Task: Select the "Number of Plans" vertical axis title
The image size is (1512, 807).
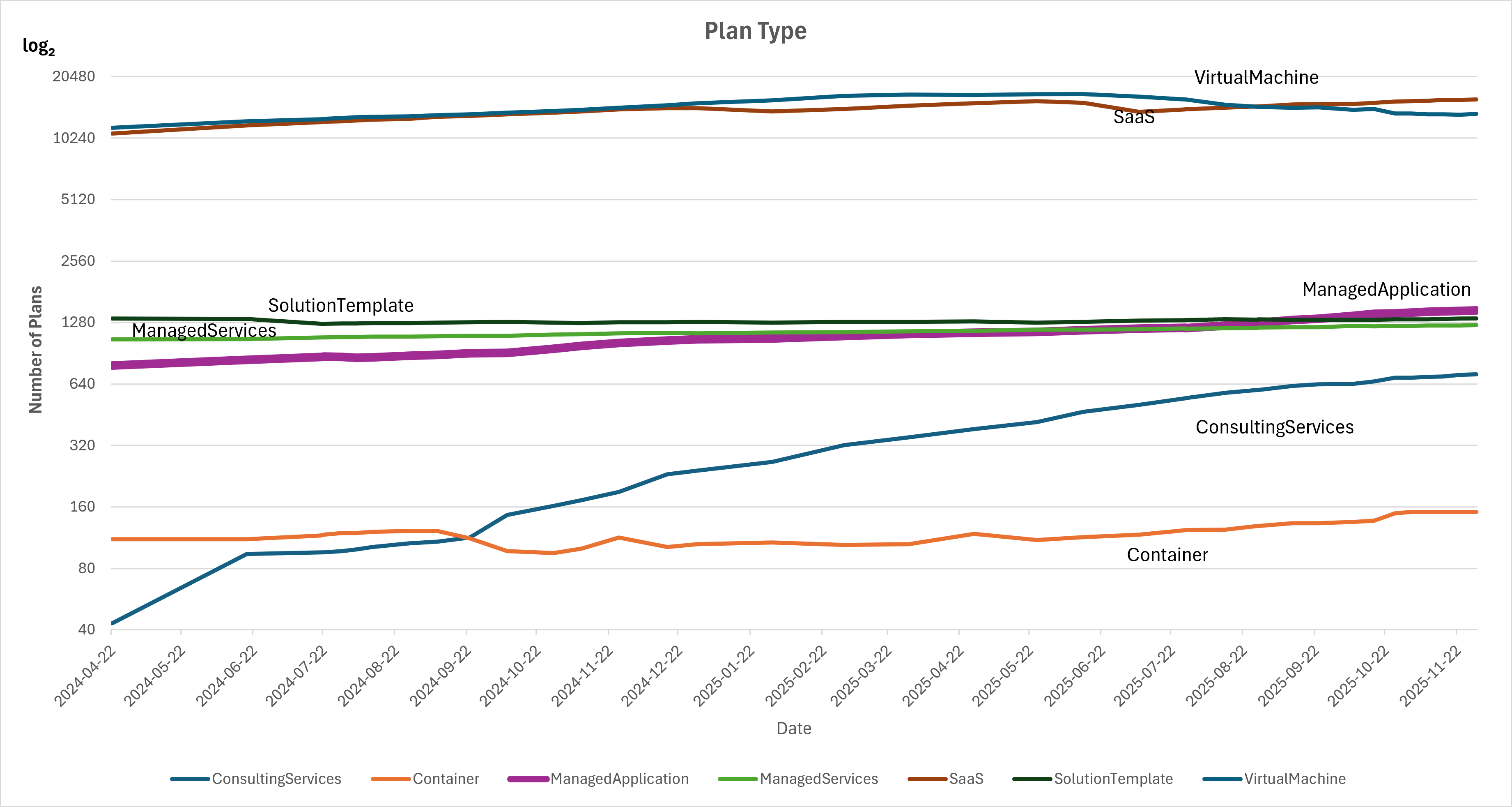Action: point(36,349)
